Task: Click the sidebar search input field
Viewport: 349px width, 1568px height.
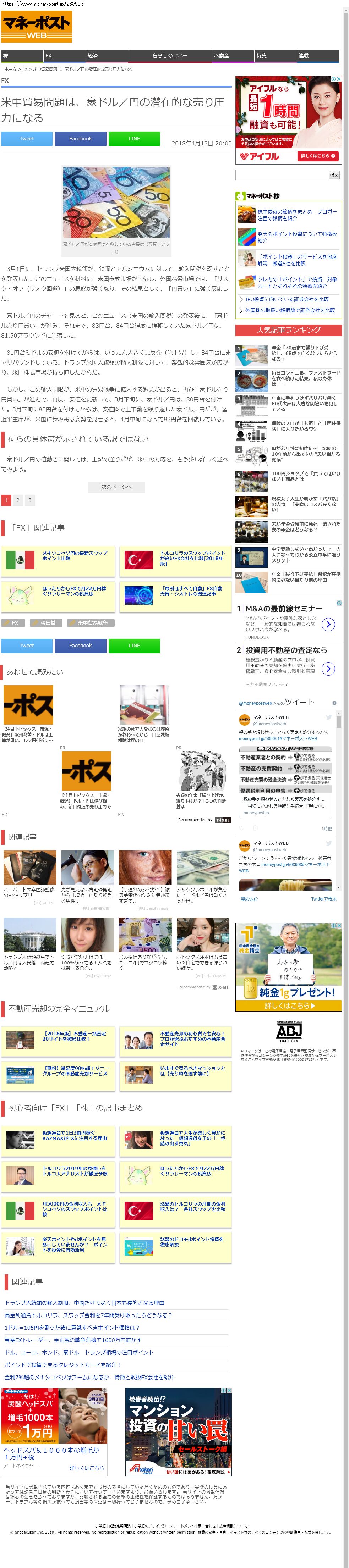Action: pyautogui.click(x=281, y=175)
